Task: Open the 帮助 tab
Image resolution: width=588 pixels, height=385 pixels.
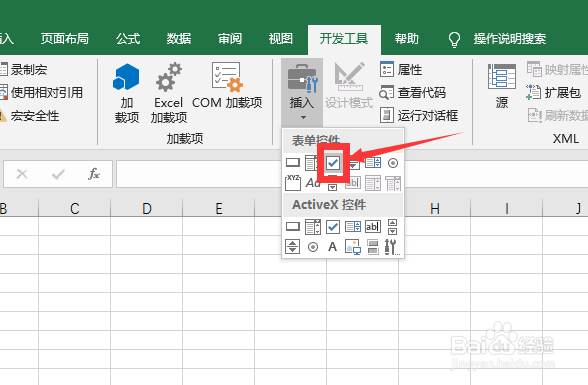Action: click(x=406, y=39)
